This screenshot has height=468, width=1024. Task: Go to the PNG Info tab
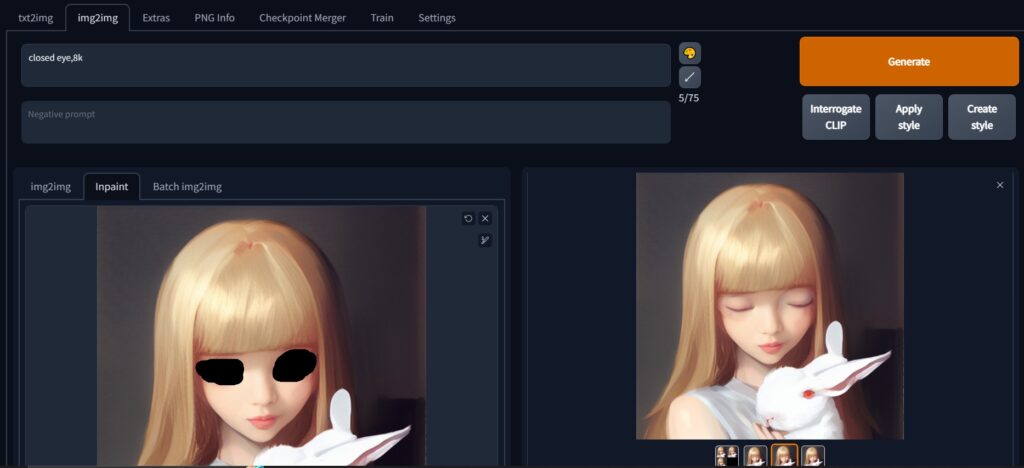point(214,18)
